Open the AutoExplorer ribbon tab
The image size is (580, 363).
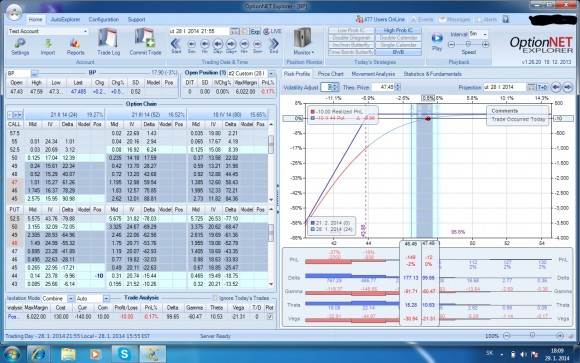(65, 20)
